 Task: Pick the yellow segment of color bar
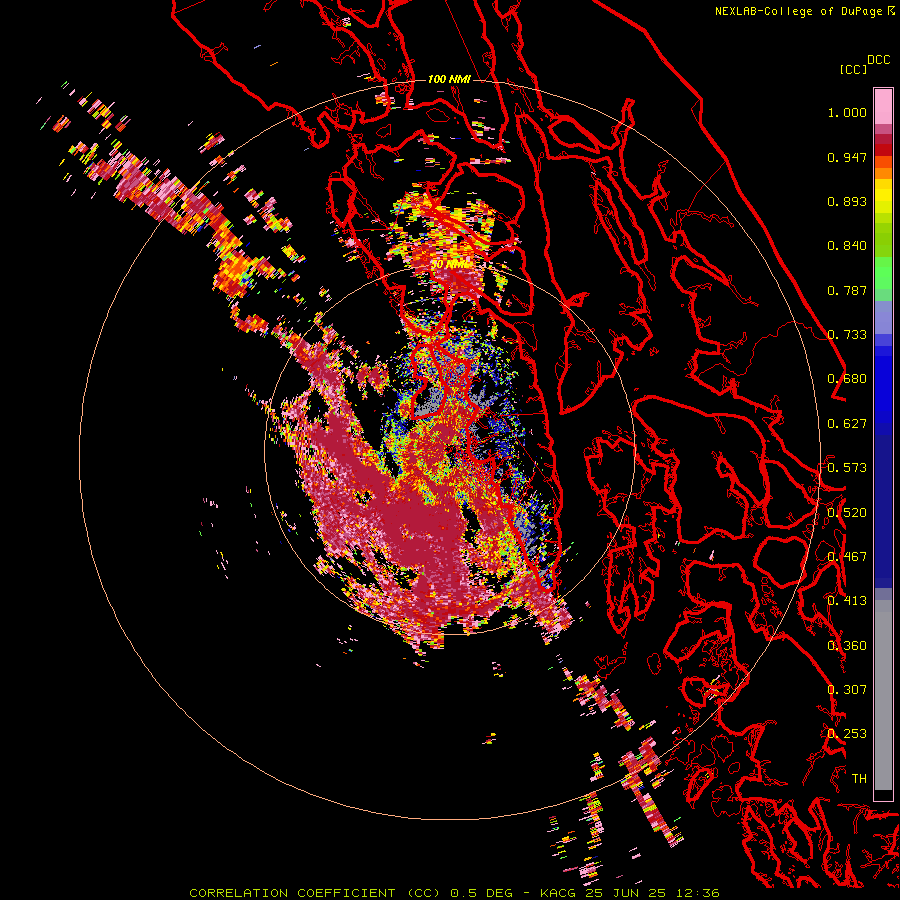click(883, 196)
